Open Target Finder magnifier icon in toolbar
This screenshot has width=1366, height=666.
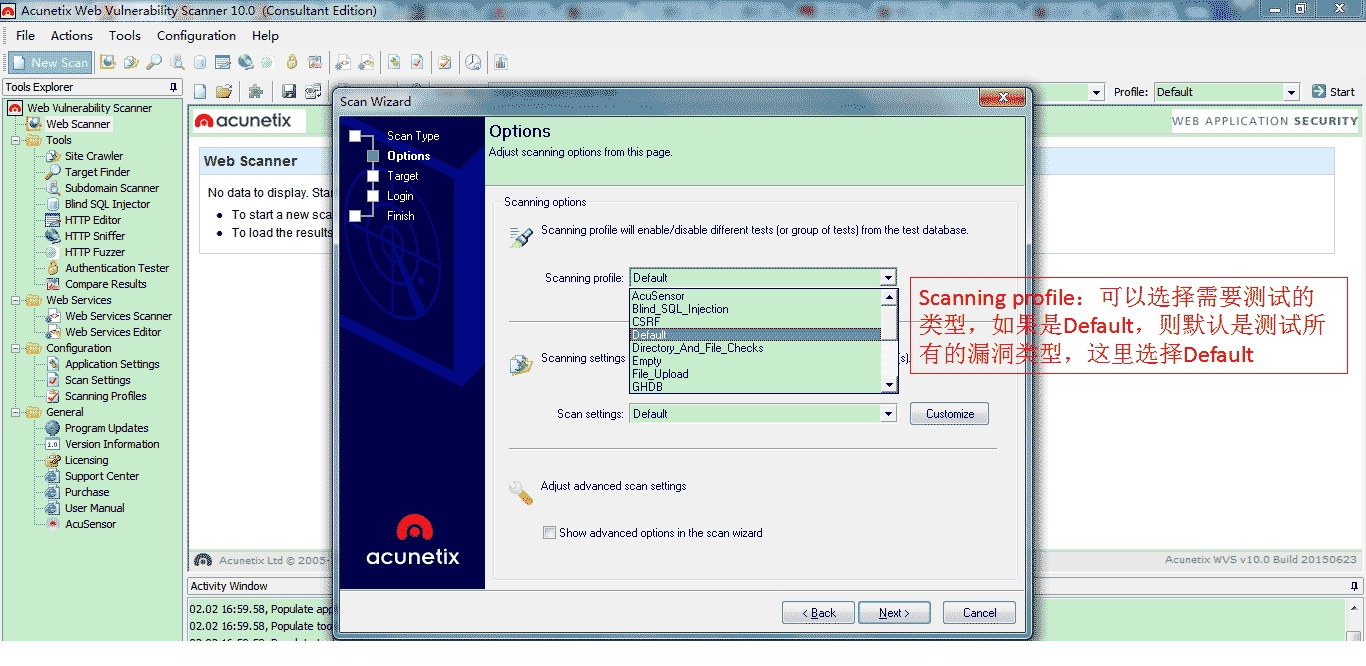pos(154,62)
